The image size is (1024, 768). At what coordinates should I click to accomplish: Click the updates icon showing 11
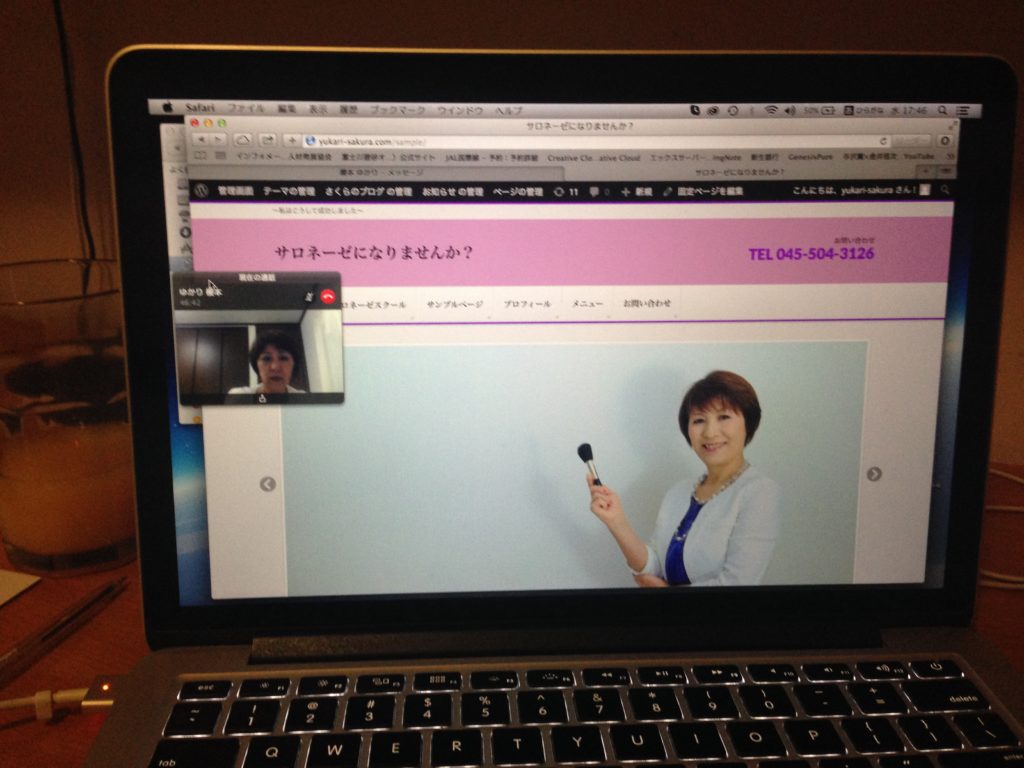coord(566,191)
